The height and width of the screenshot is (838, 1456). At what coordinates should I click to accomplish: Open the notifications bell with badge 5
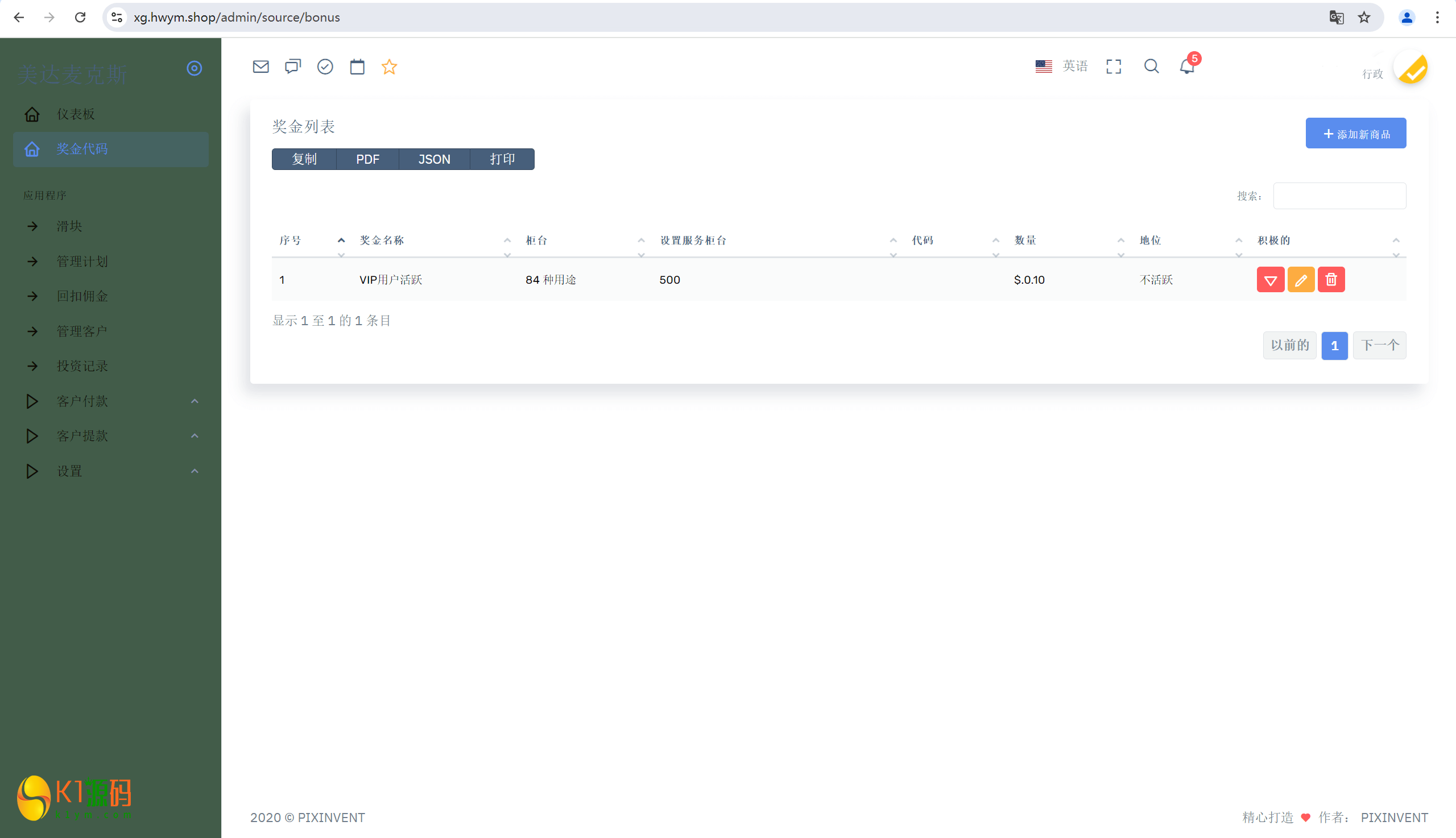(1187, 66)
